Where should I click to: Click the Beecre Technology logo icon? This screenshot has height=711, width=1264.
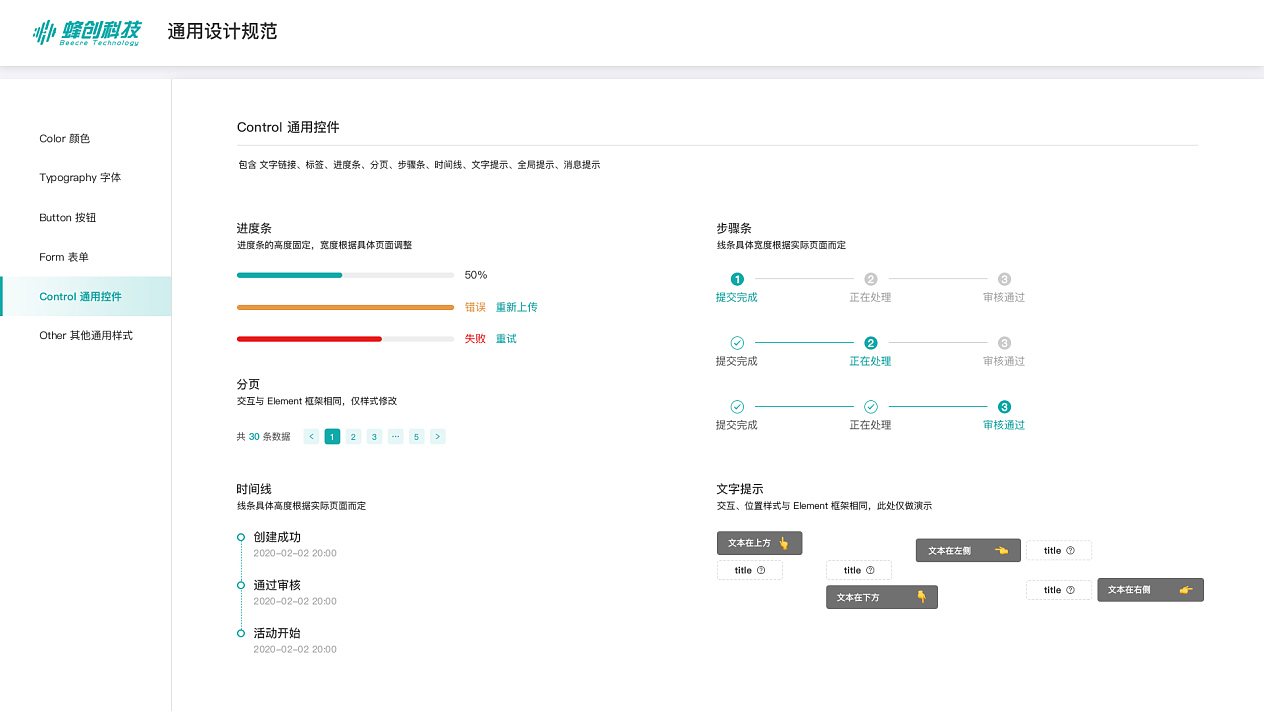click(x=43, y=31)
